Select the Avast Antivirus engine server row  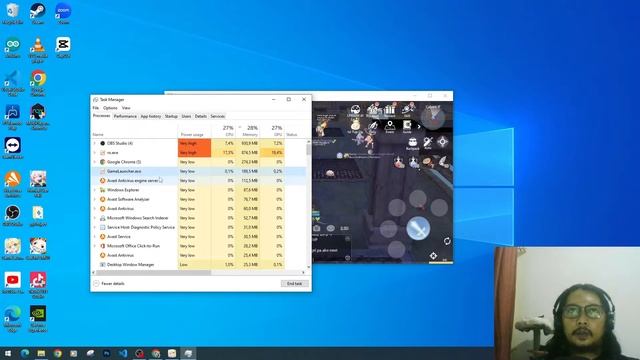click(199, 181)
